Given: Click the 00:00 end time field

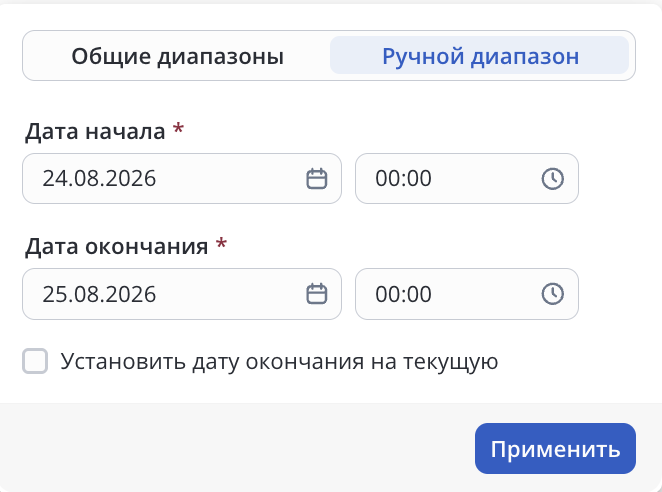Looking at the screenshot, I should pos(467,294).
